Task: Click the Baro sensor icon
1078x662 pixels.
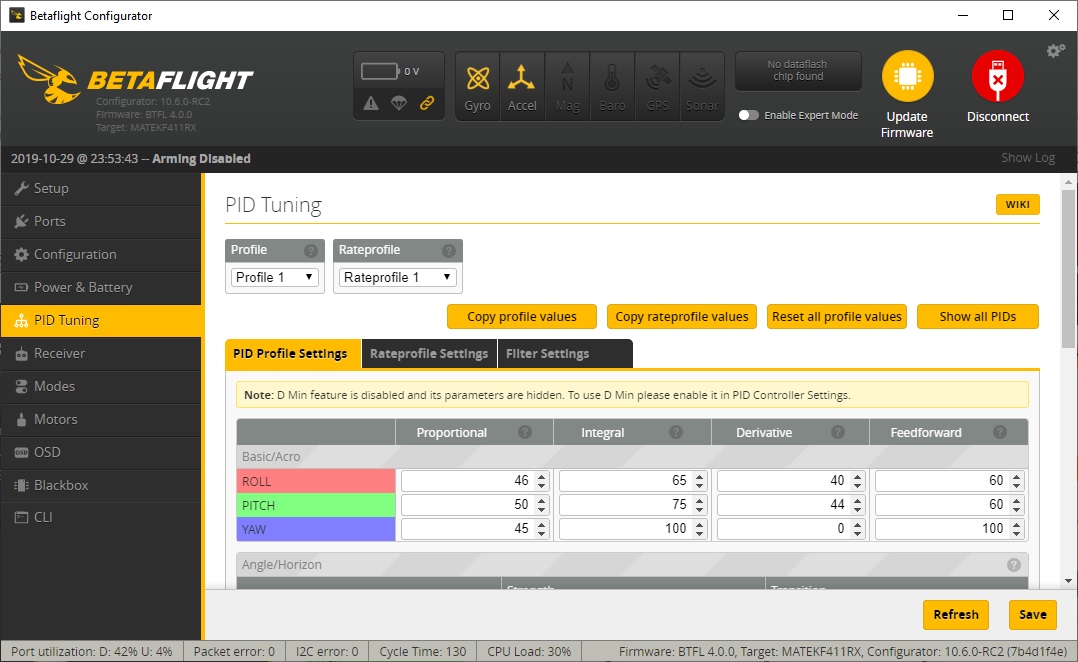Action: click(612, 87)
